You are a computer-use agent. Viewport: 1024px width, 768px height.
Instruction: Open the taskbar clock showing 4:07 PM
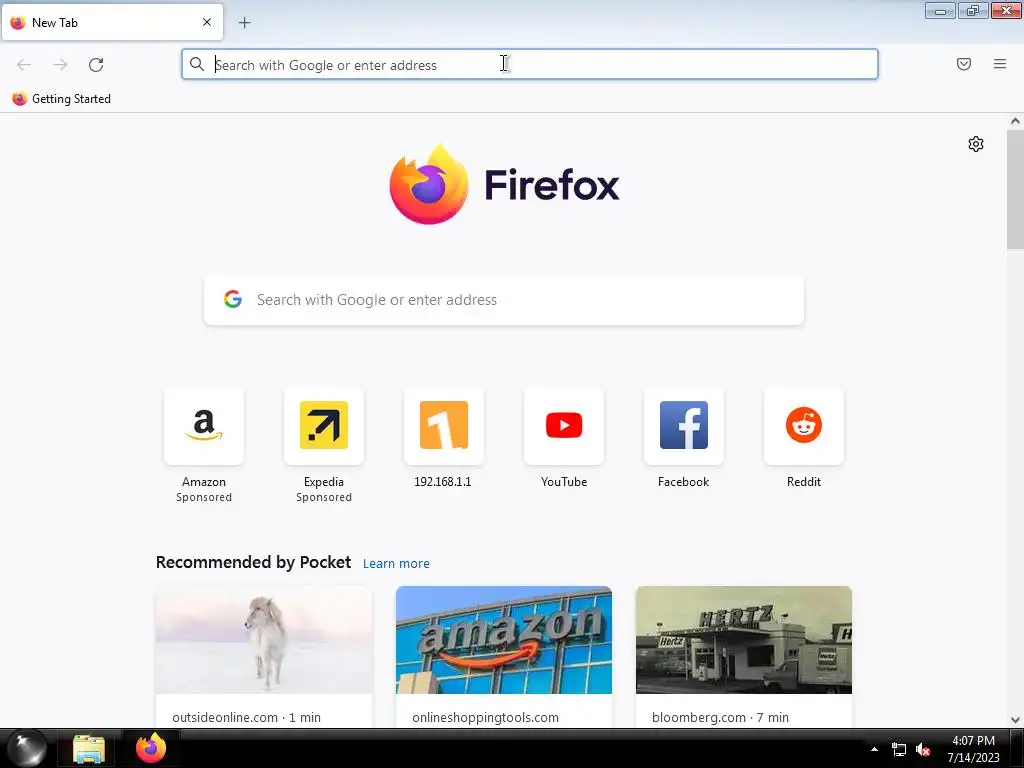pos(973,749)
